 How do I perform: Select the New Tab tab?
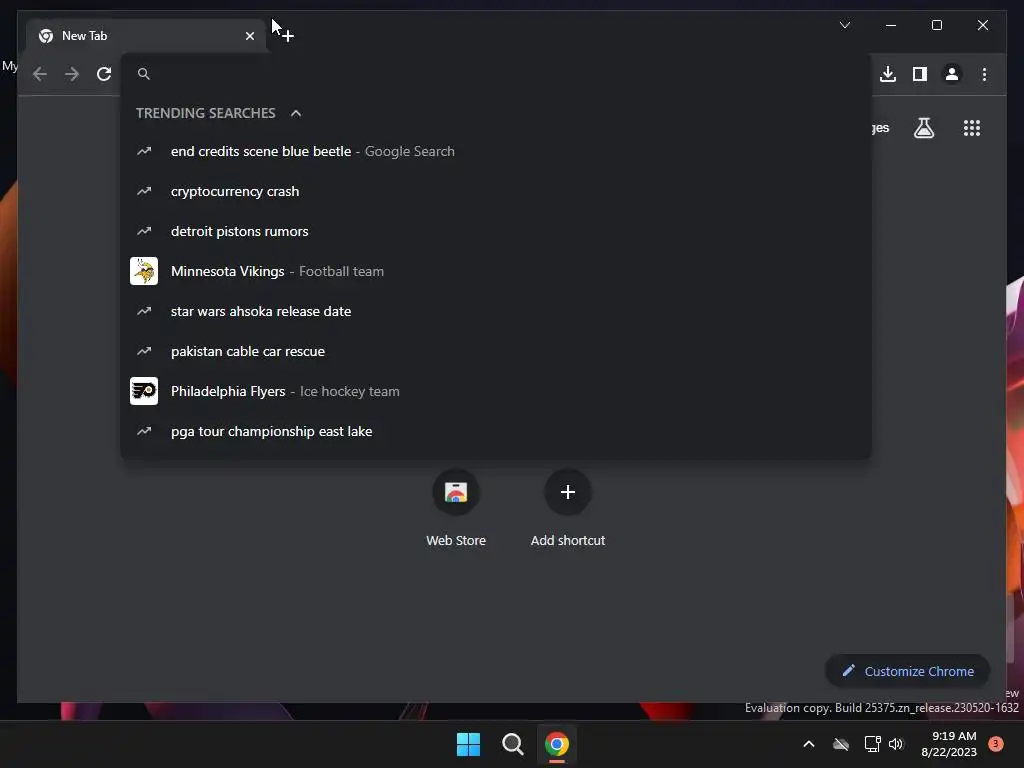(146, 36)
